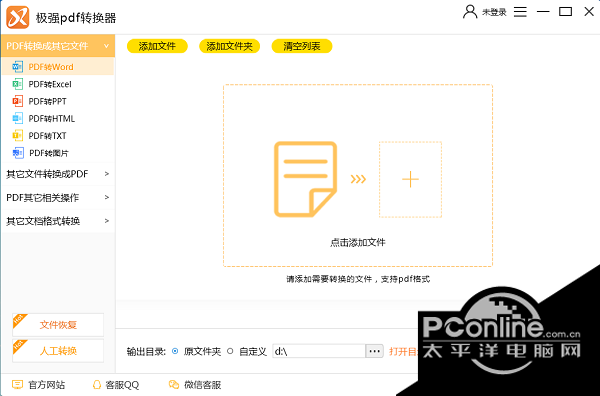Minimize the converter window
This screenshot has height=396, width=600.
coord(543,12)
